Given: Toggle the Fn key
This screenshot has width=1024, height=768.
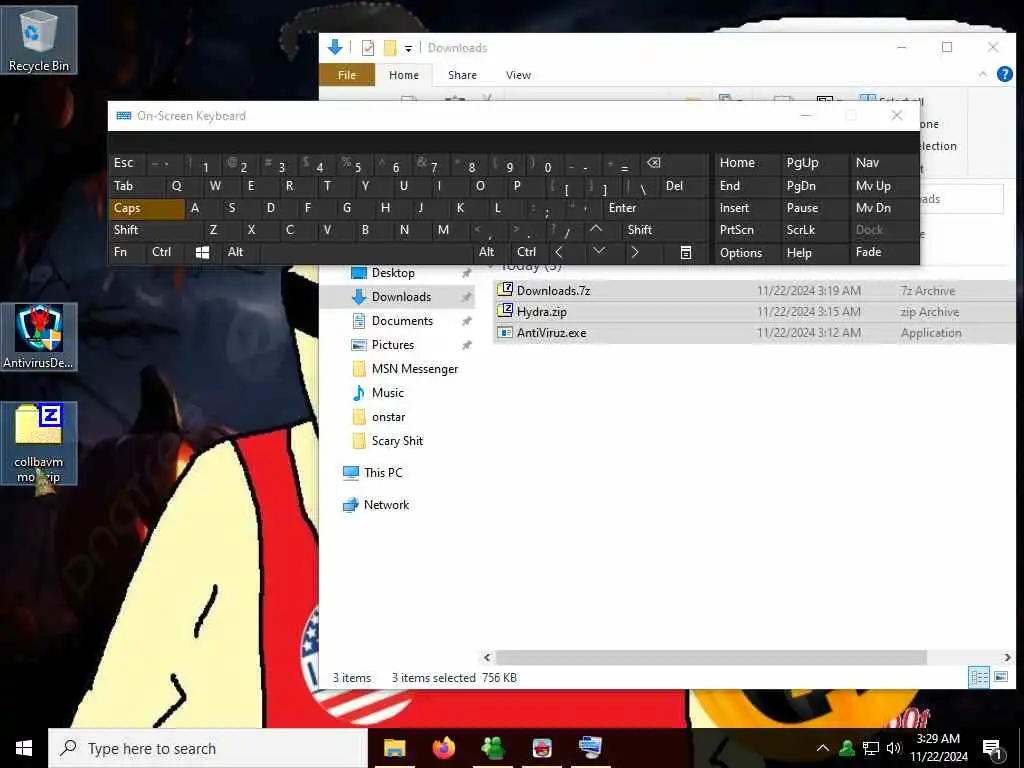Looking at the screenshot, I should tap(127, 253).
